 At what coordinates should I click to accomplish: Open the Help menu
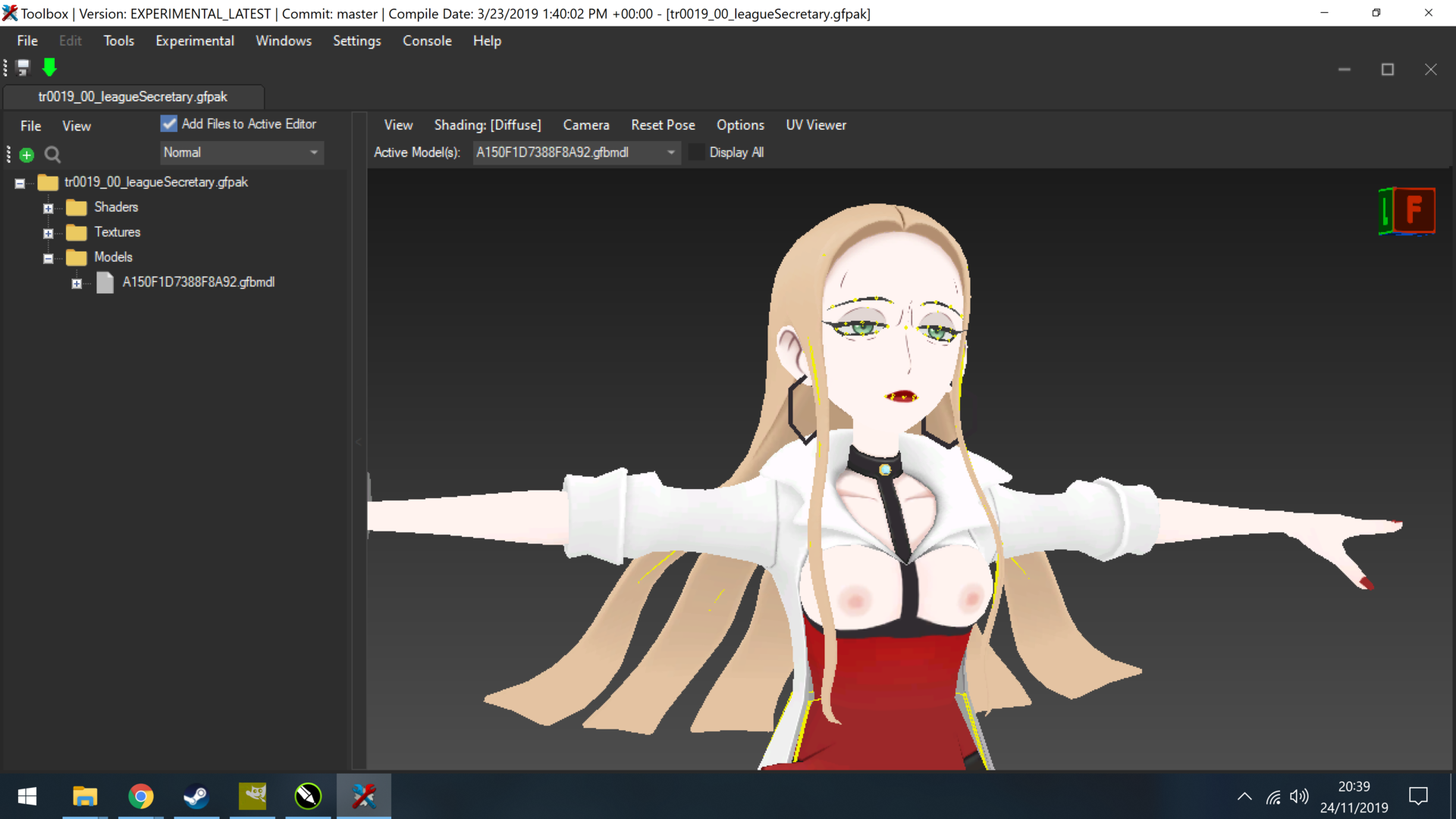(x=487, y=41)
